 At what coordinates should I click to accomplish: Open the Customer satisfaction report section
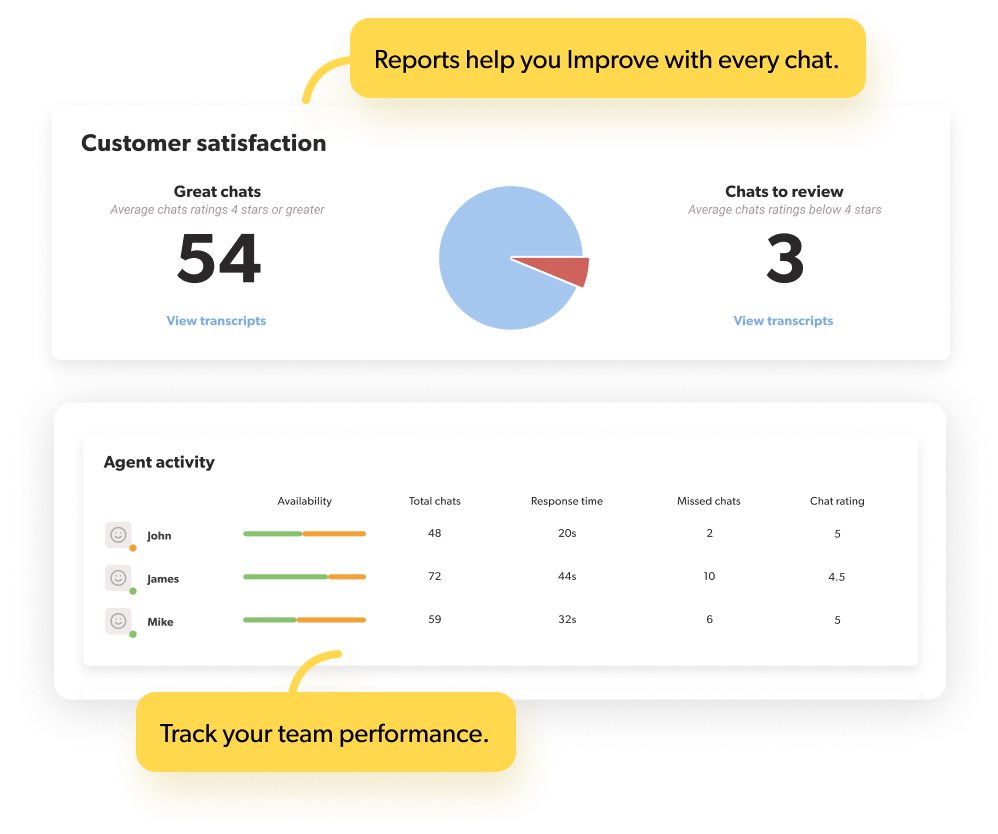point(203,143)
